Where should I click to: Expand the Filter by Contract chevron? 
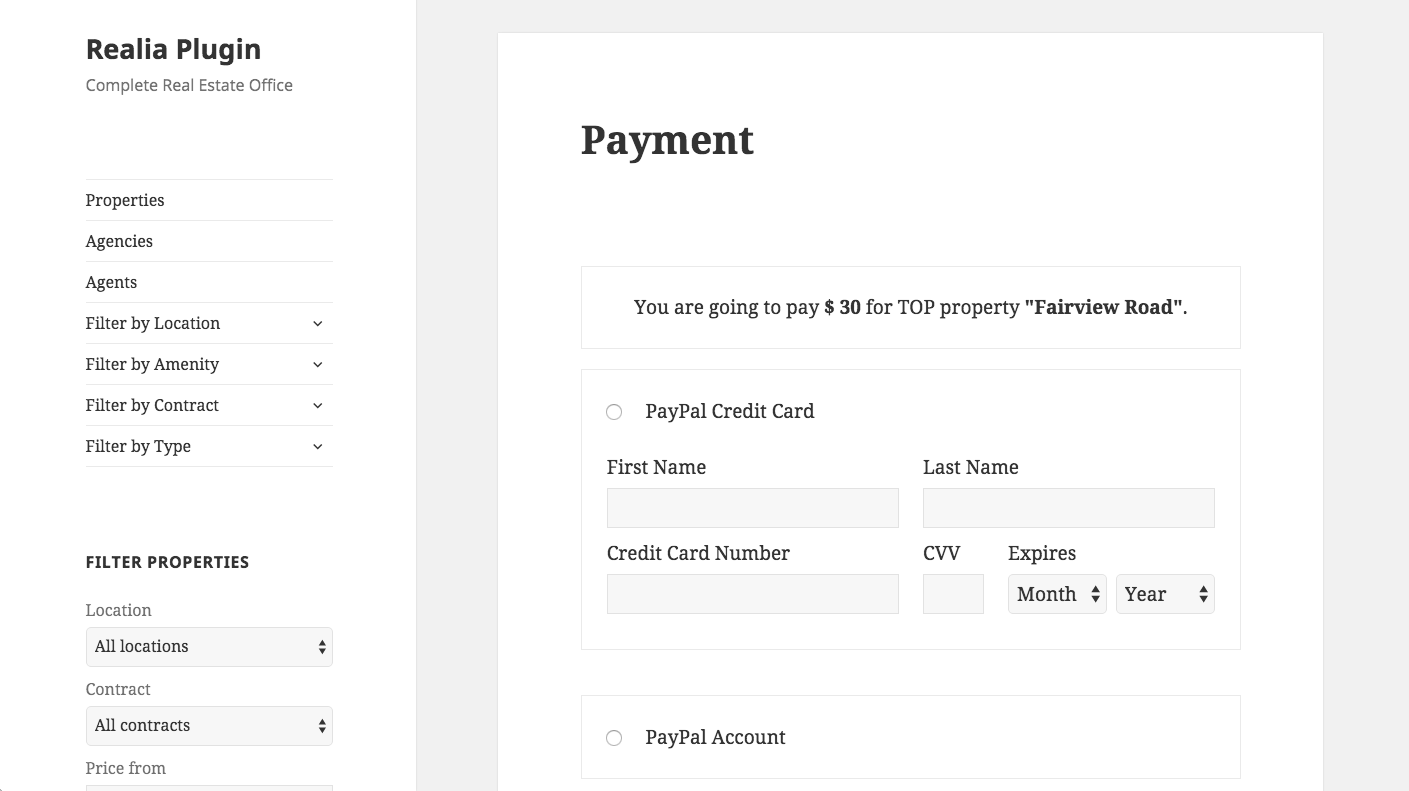click(x=317, y=405)
